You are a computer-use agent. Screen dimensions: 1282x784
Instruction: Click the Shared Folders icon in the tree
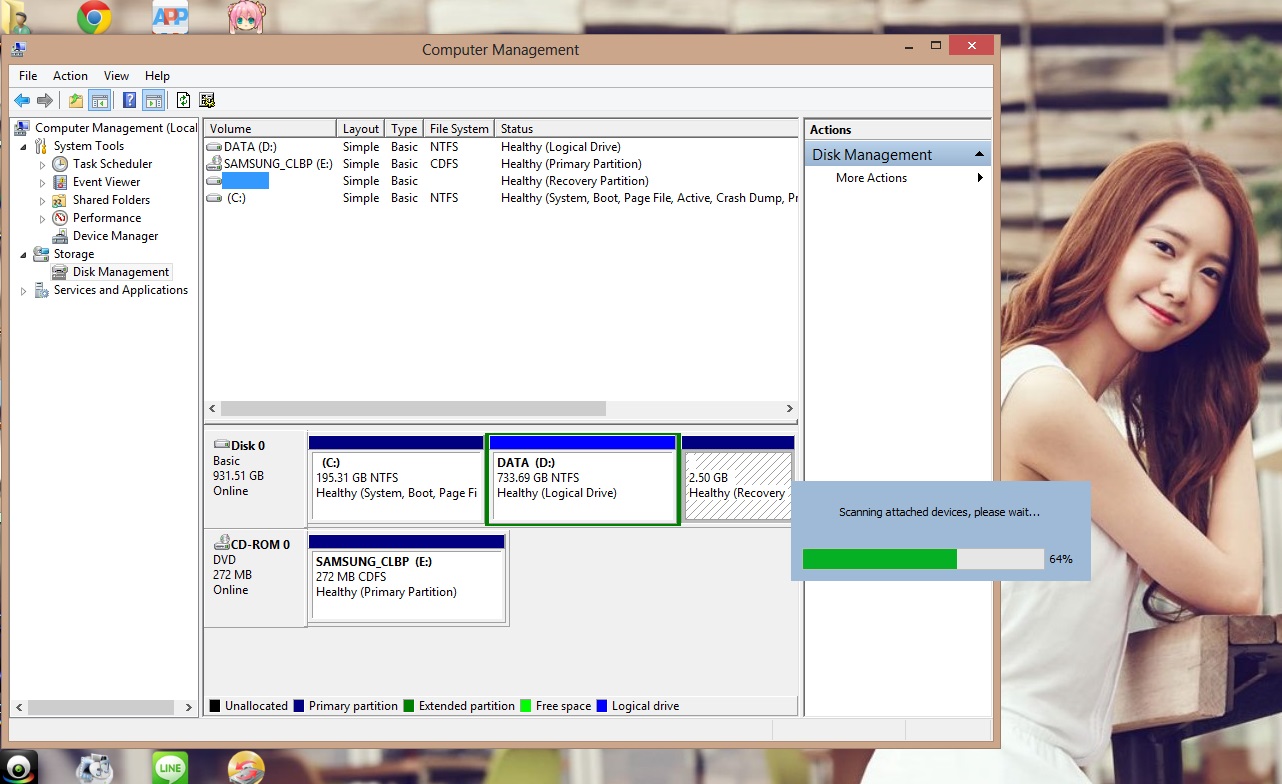point(61,200)
